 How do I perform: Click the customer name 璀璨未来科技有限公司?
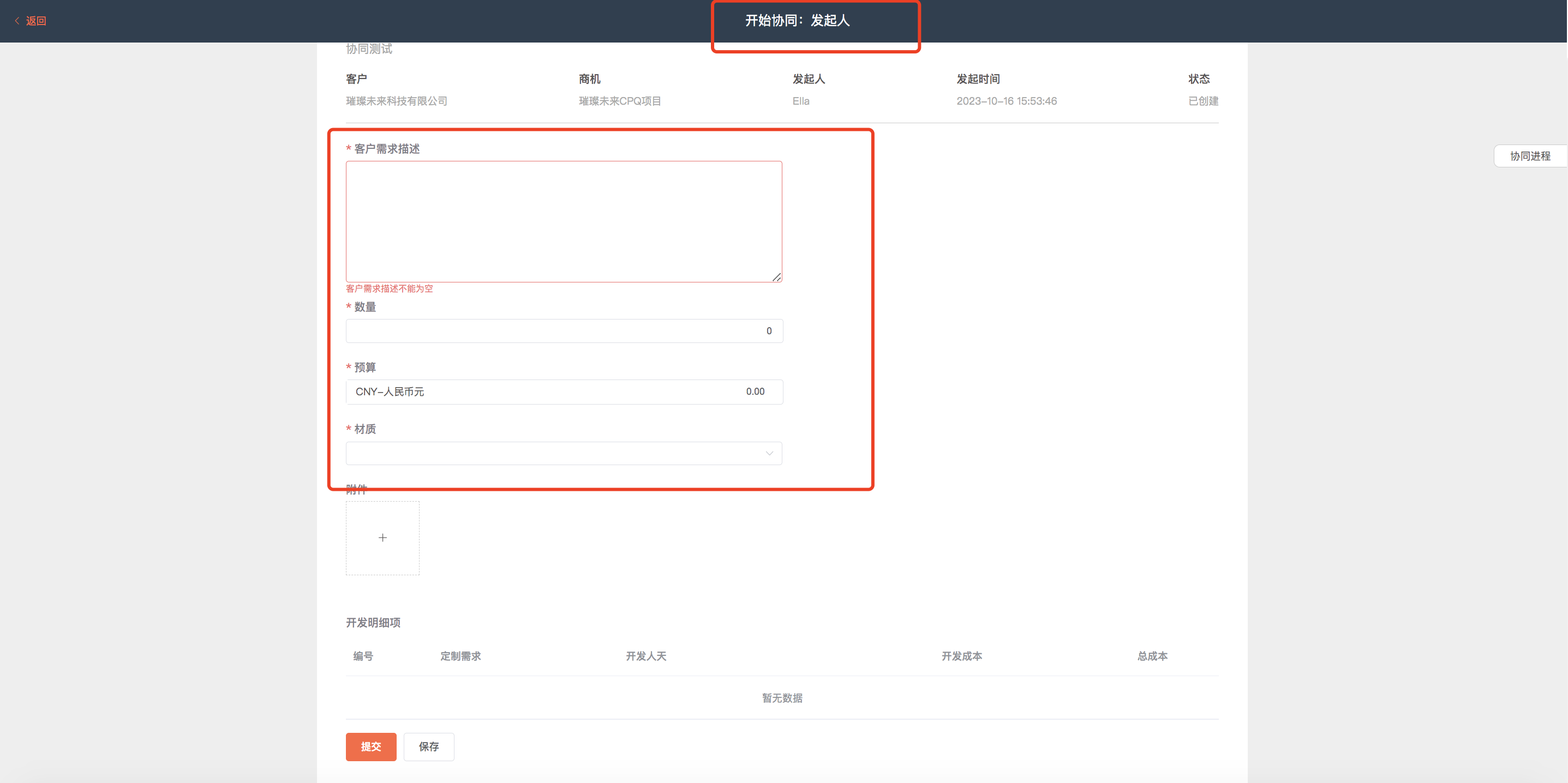396,101
